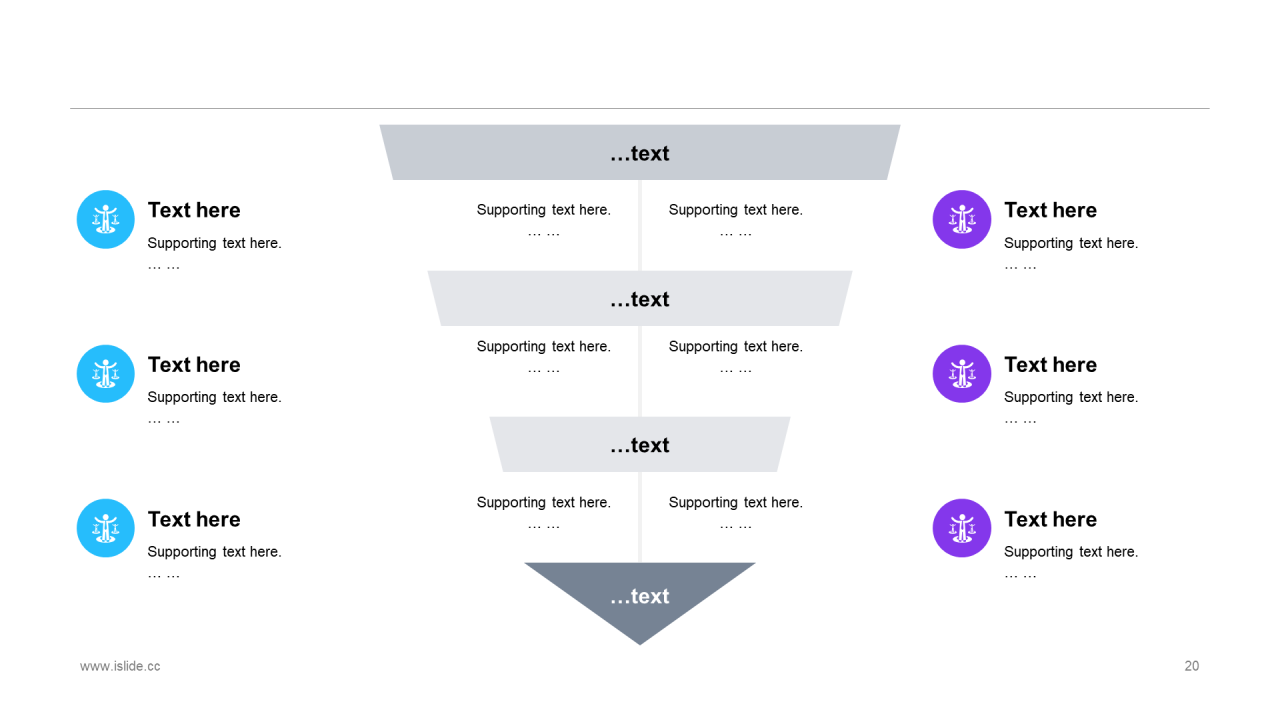Select the top funnel trapezoid shape
1280x720 pixels.
tap(640, 153)
